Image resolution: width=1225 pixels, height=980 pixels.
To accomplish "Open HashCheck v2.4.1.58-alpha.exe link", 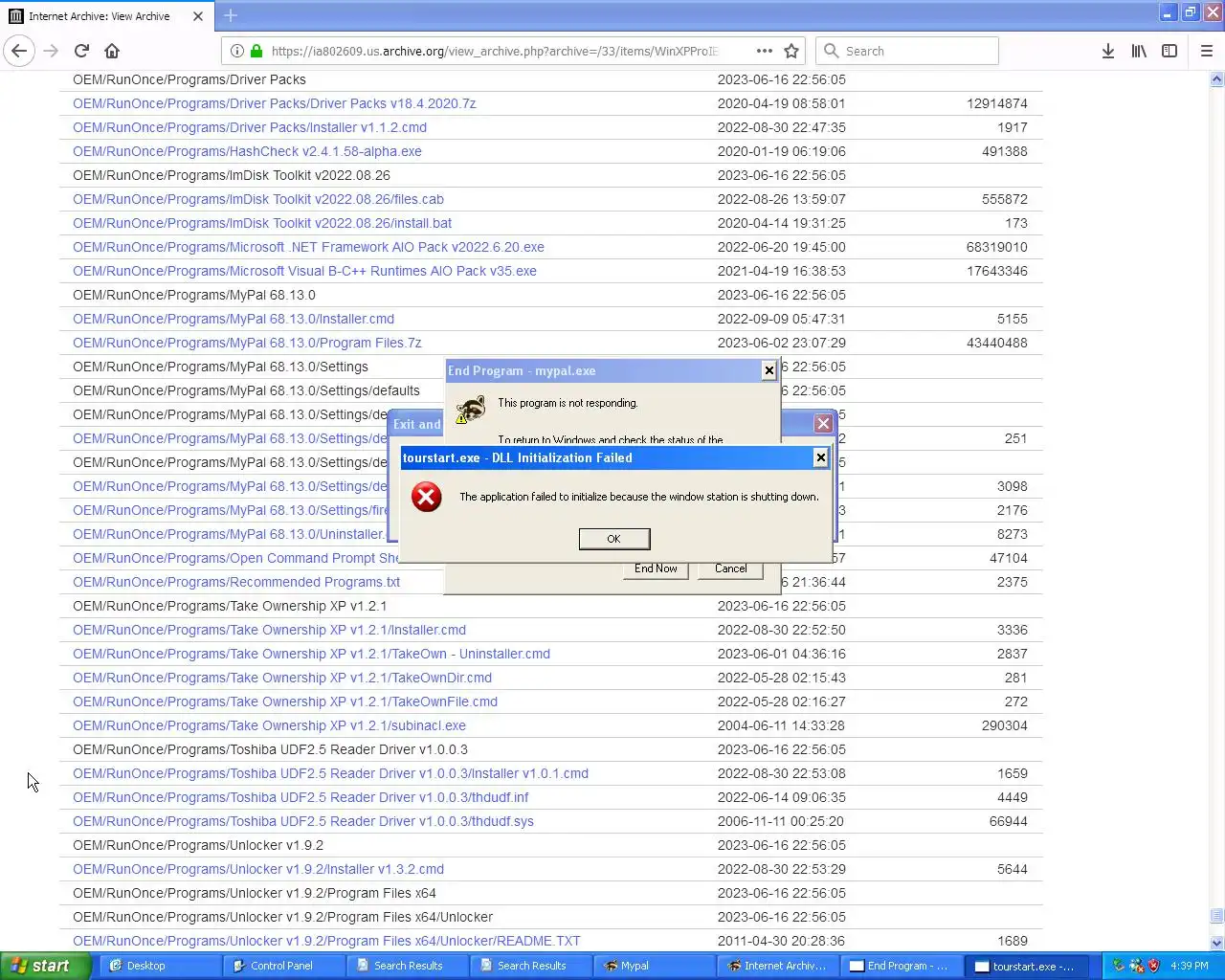I will 247,151.
